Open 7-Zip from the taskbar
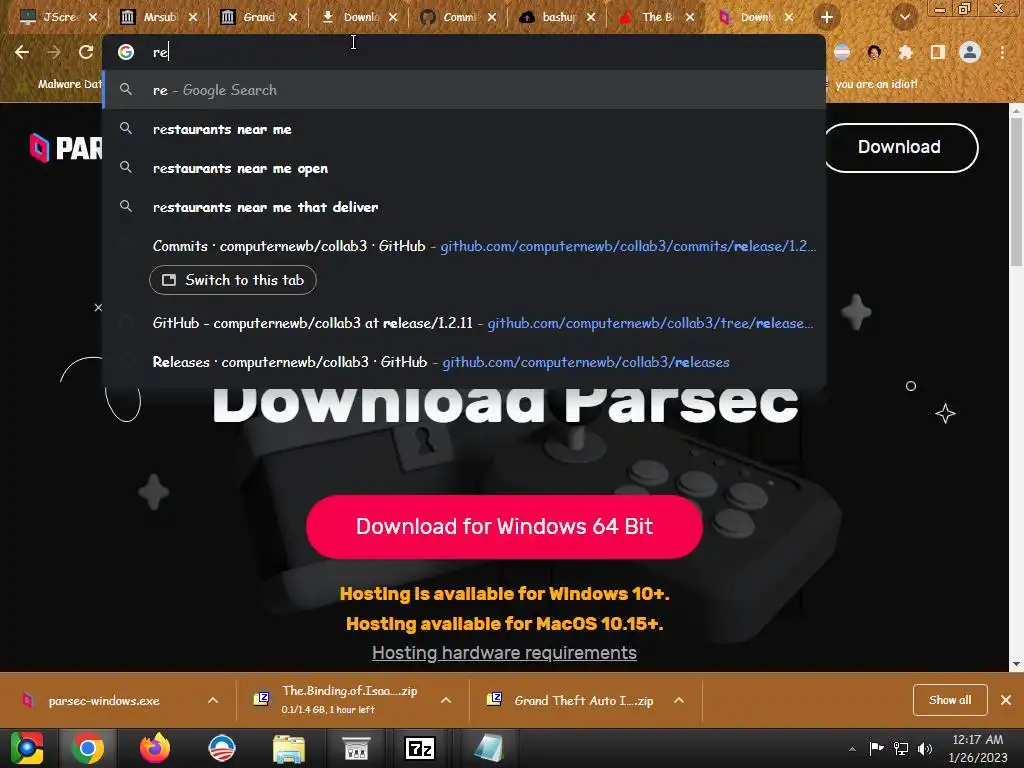The height and width of the screenshot is (768, 1024). 419,748
